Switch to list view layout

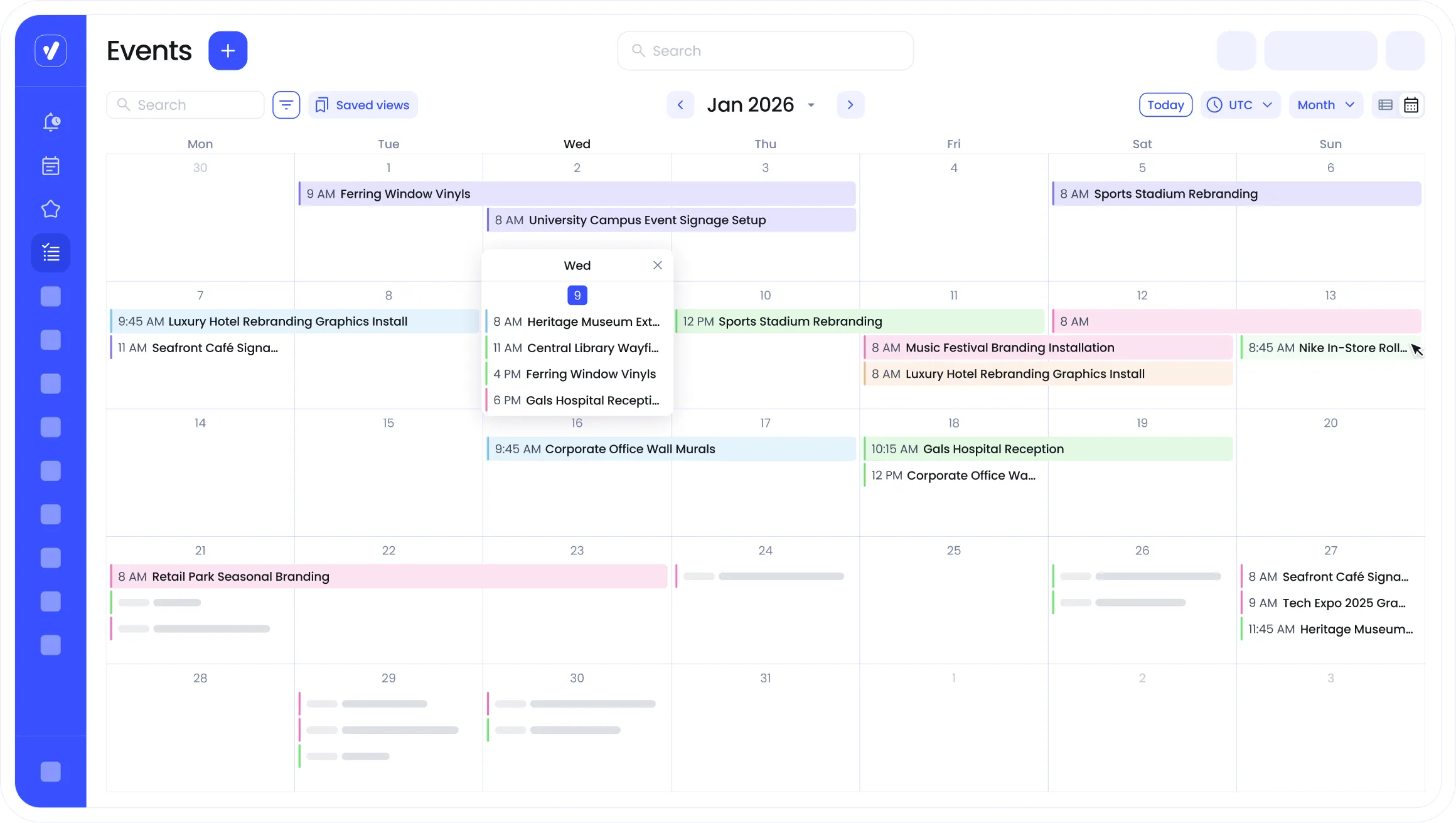(x=1386, y=105)
